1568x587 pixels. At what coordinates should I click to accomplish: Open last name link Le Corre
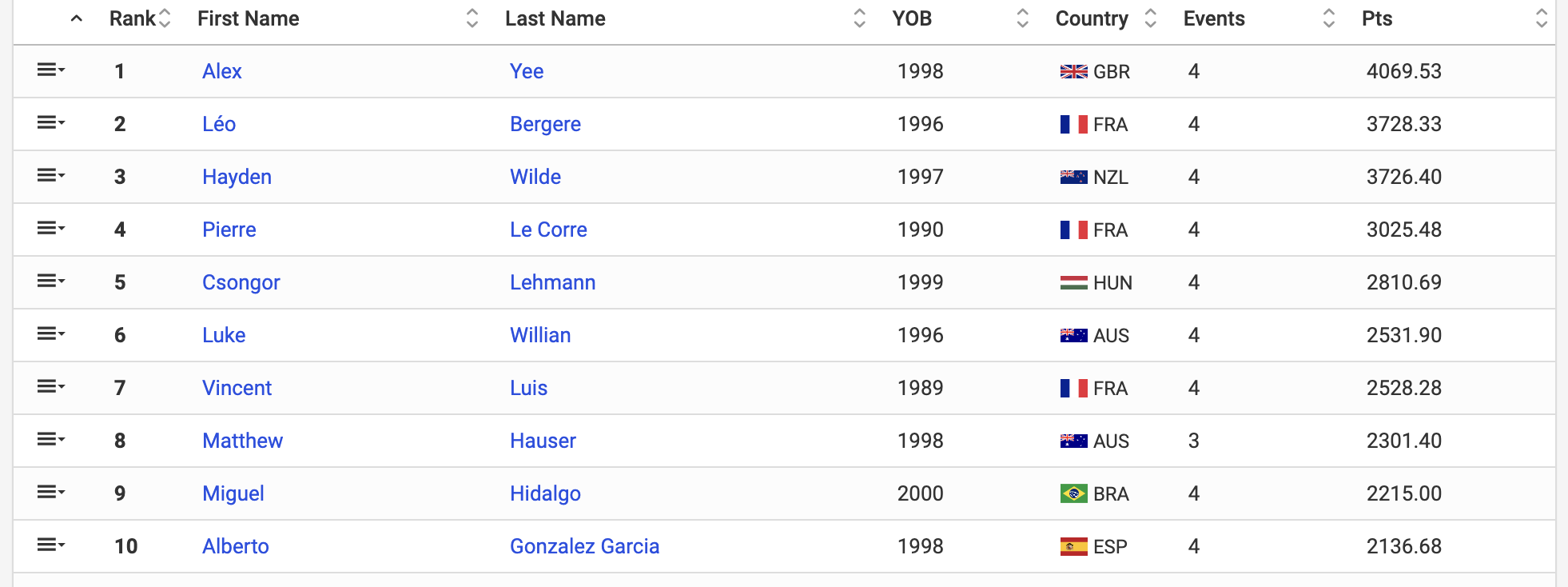pos(548,230)
